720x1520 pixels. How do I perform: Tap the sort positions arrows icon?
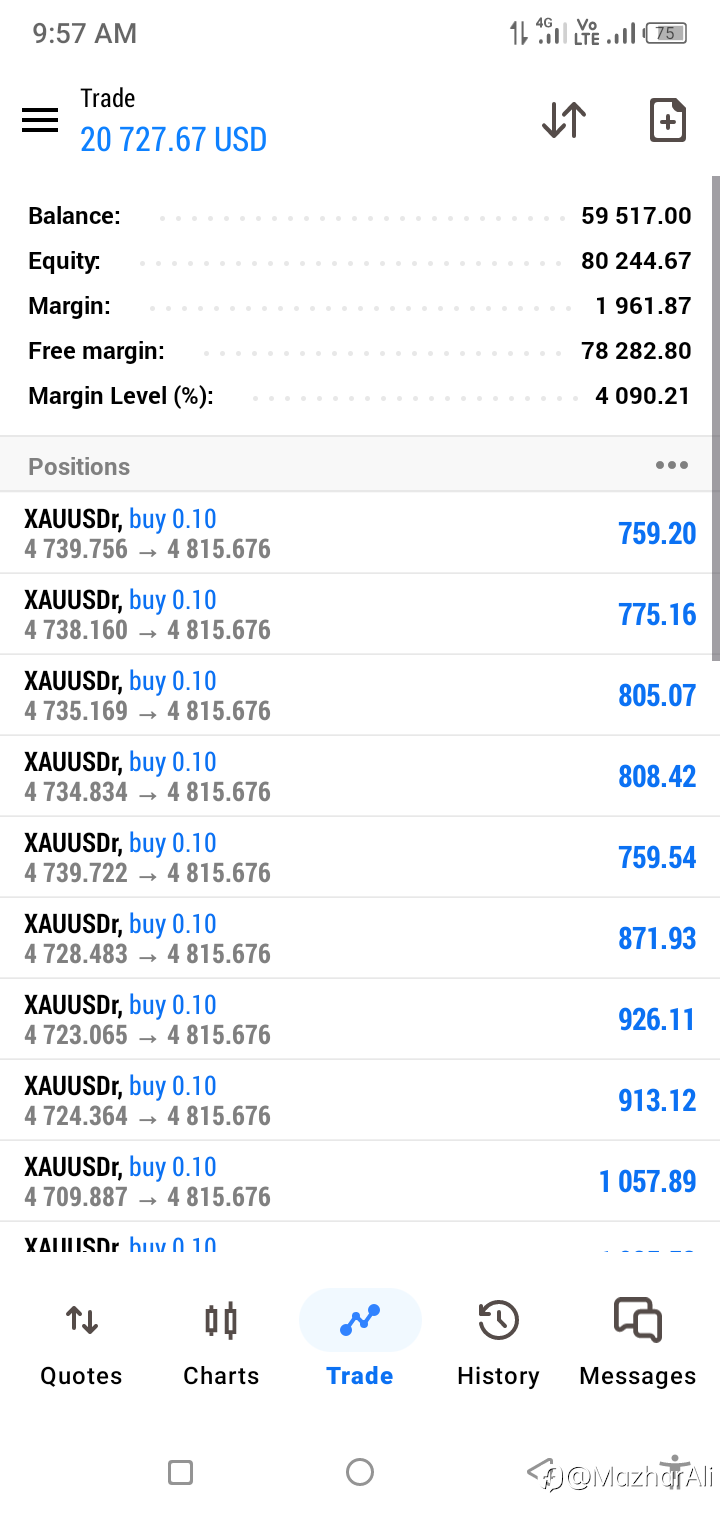[x=563, y=120]
